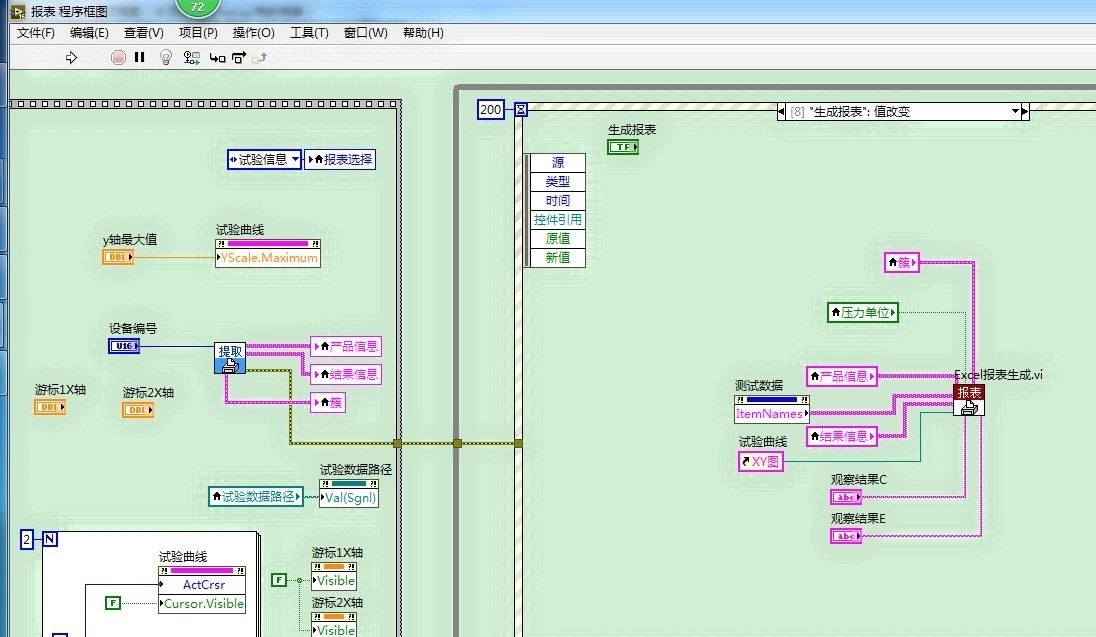This screenshot has width=1096, height=637.
Task: Open the 工具(T) menu
Action: point(309,33)
